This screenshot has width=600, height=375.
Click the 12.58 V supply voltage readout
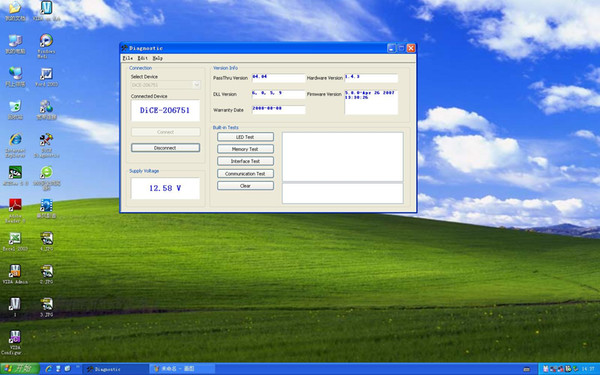tap(165, 188)
